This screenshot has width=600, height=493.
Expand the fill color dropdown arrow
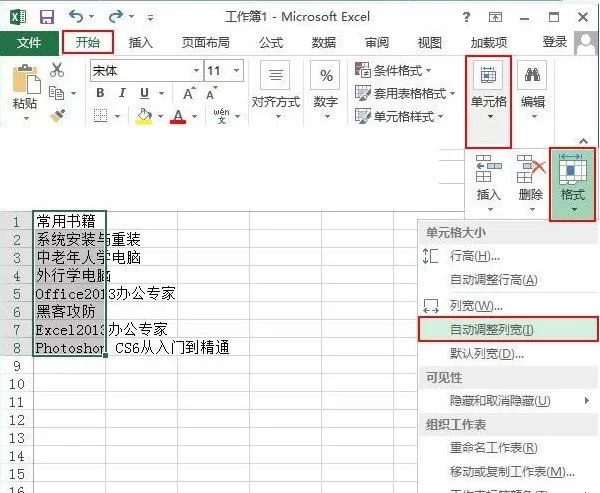(x=160, y=116)
